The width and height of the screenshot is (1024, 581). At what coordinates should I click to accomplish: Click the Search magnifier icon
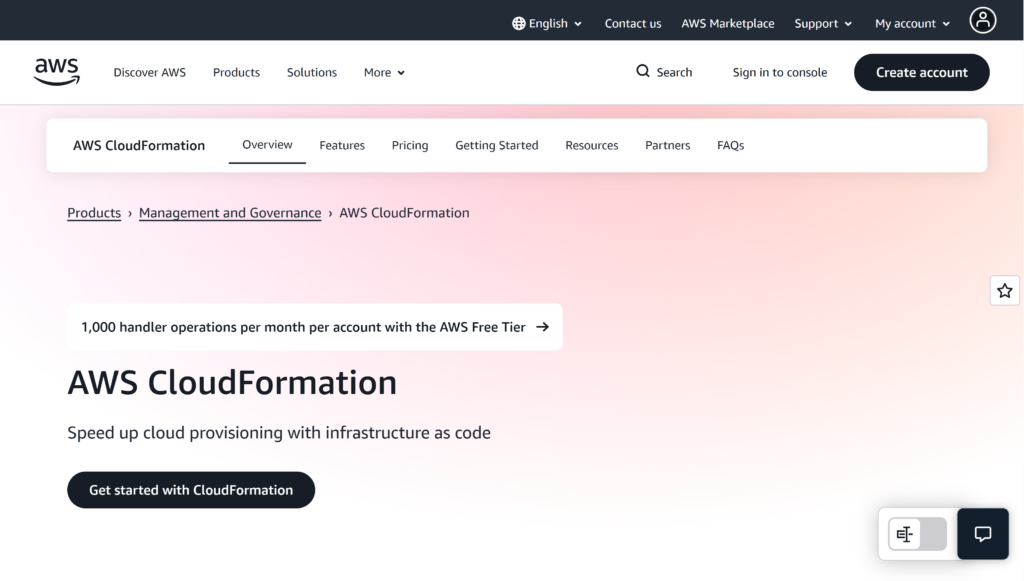[x=642, y=72]
